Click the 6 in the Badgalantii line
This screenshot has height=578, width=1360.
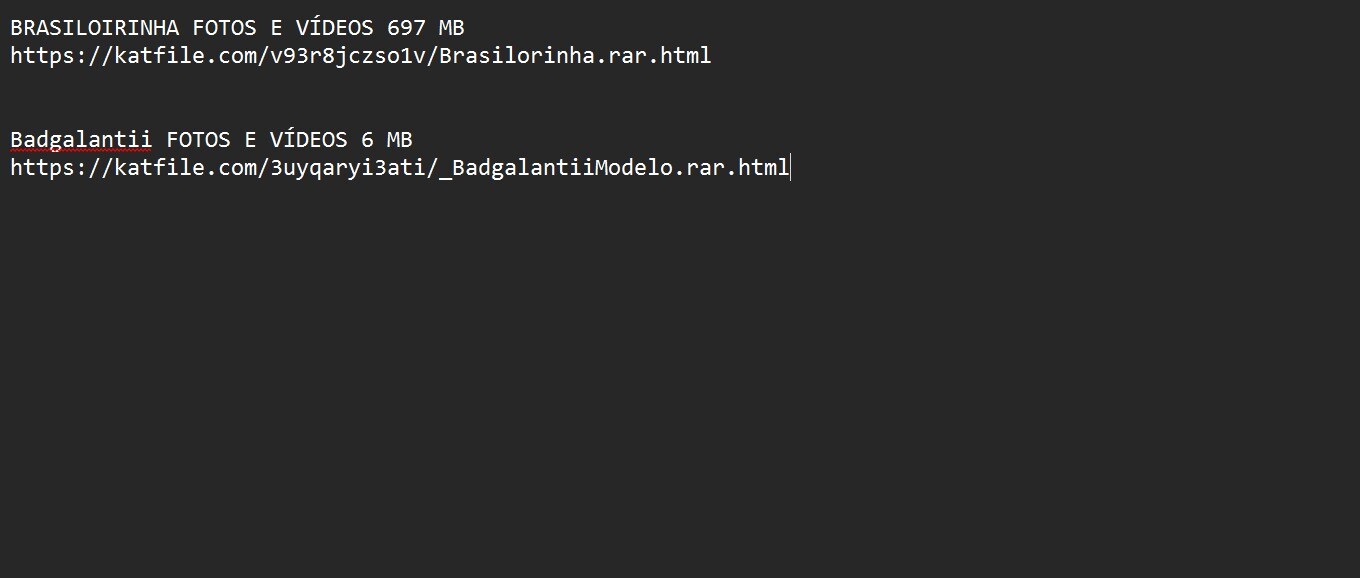tap(367, 140)
